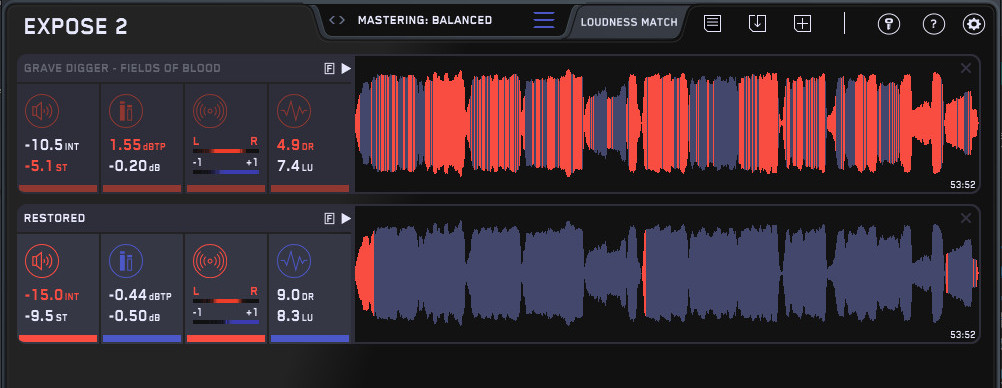Open settings with the gear icon
This screenshot has width=1002, height=388.
[x=974, y=24]
